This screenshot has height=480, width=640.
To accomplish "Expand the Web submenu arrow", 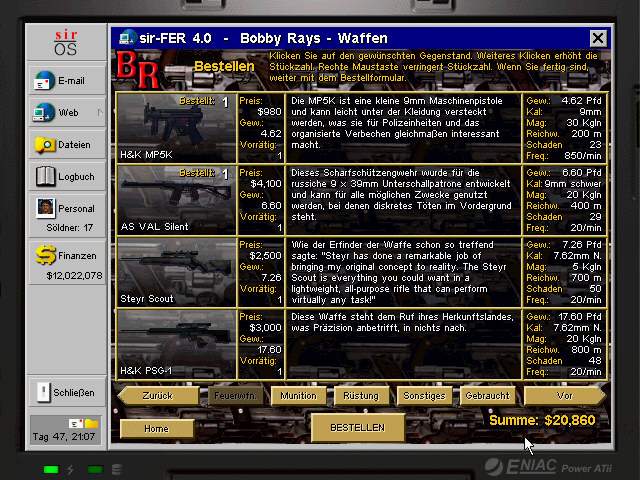I will point(100,112).
